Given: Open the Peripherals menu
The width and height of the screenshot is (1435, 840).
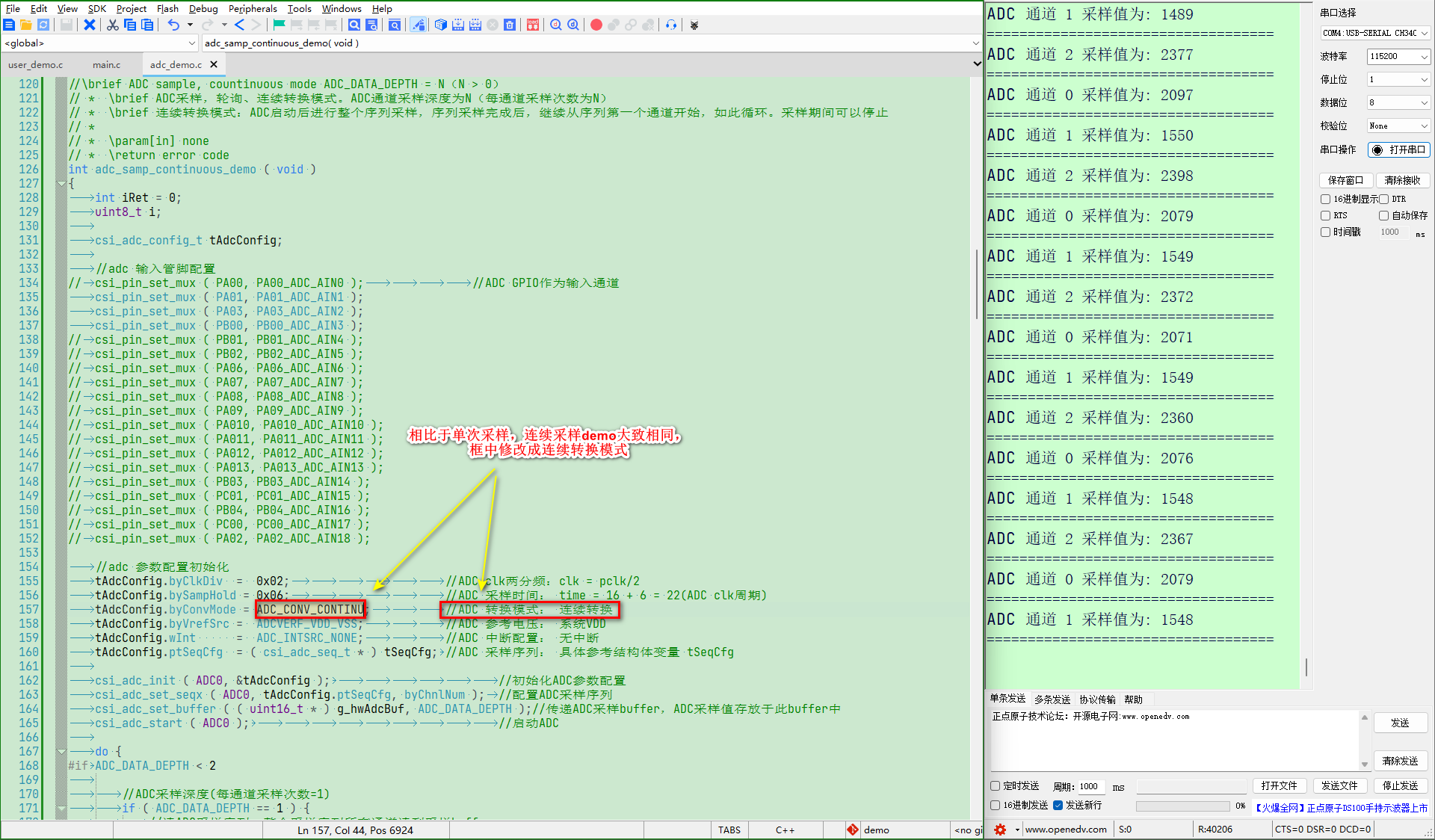Looking at the screenshot, I should (252, 8).
